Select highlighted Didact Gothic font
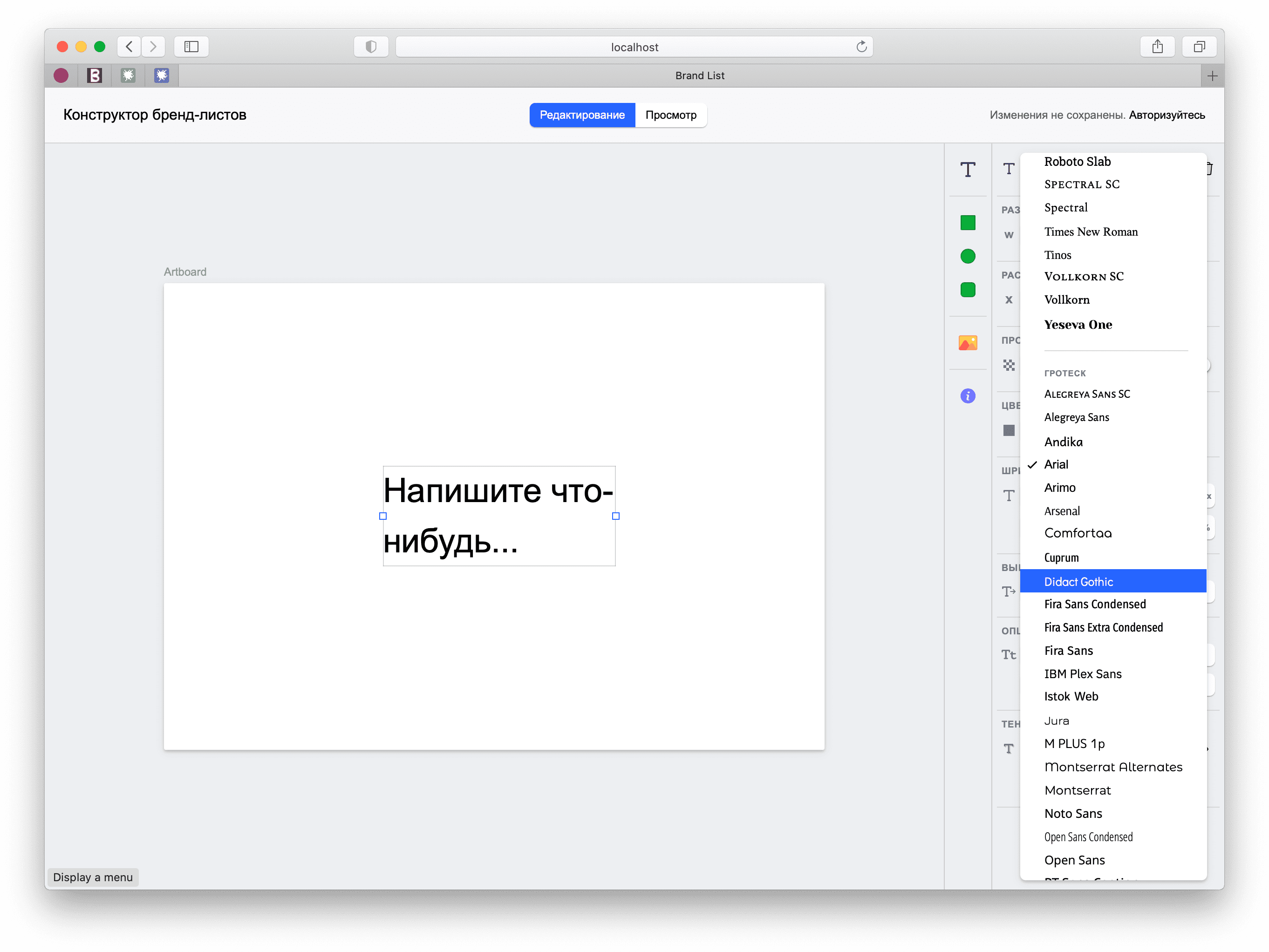The width and height of the screenshot is (1269, 952). [1113, 581]
